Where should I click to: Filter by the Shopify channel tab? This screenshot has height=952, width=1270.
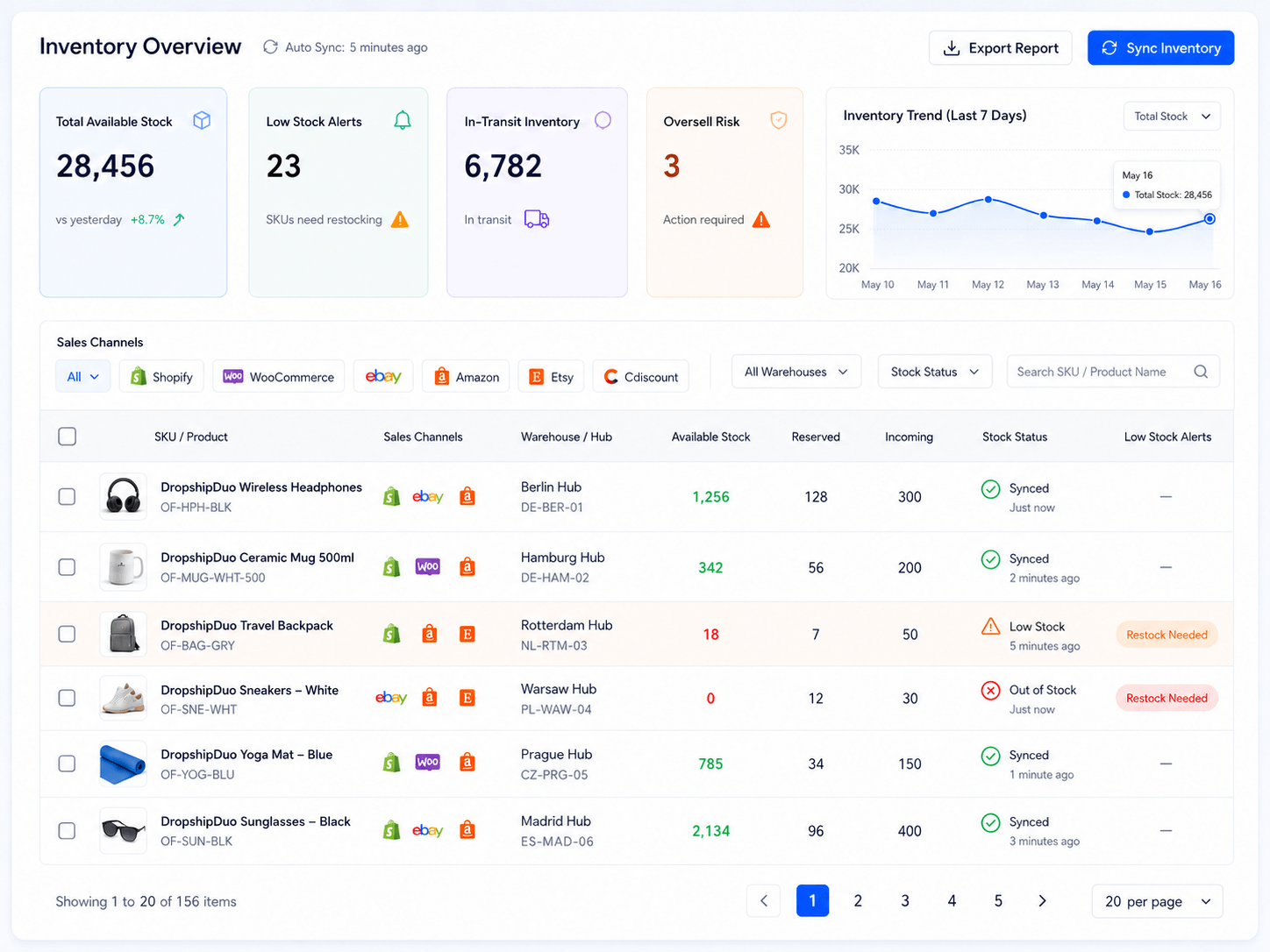click(x=162, y=377)
